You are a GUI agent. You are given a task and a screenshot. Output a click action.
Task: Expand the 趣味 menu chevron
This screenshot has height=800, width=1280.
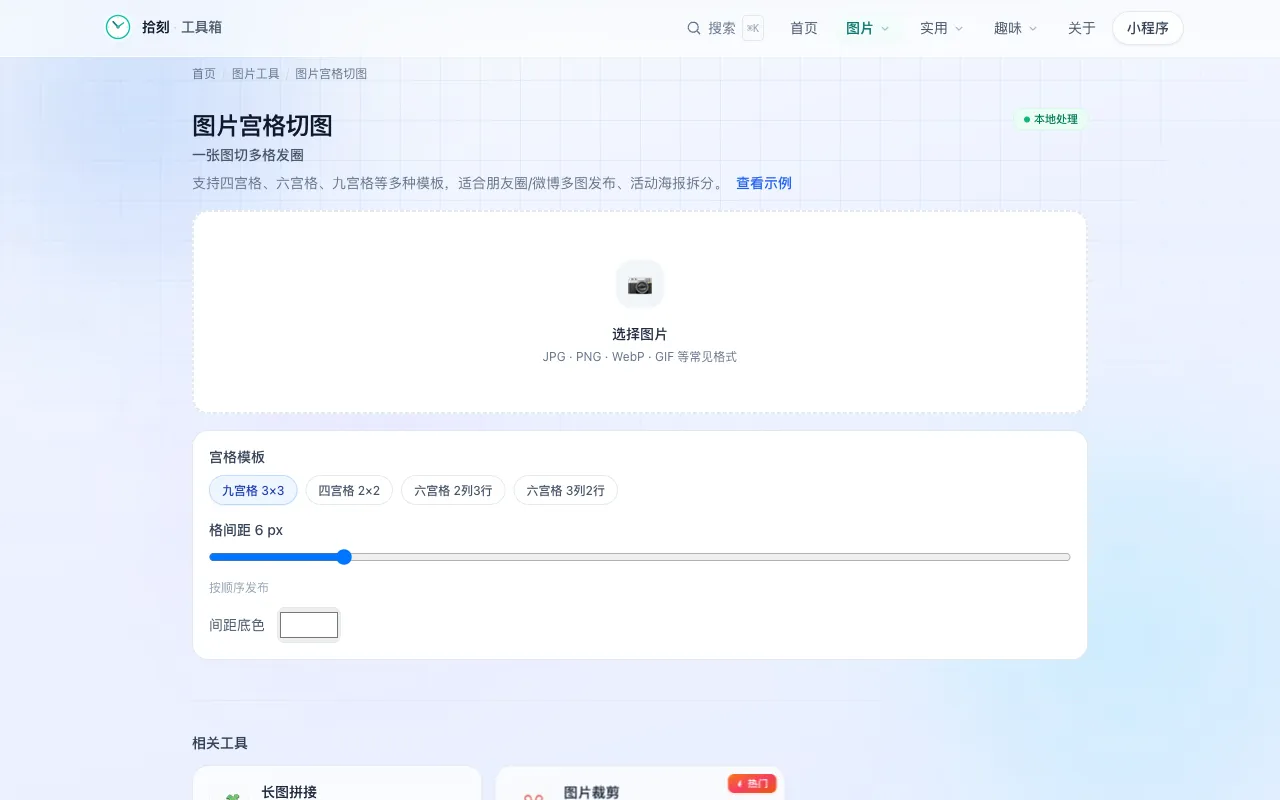point(1033,29)
